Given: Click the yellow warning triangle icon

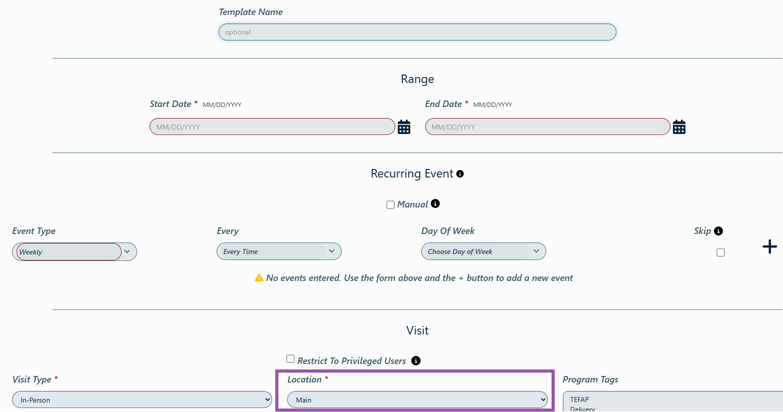Looking at the screenshot, I should pos(259,278).
